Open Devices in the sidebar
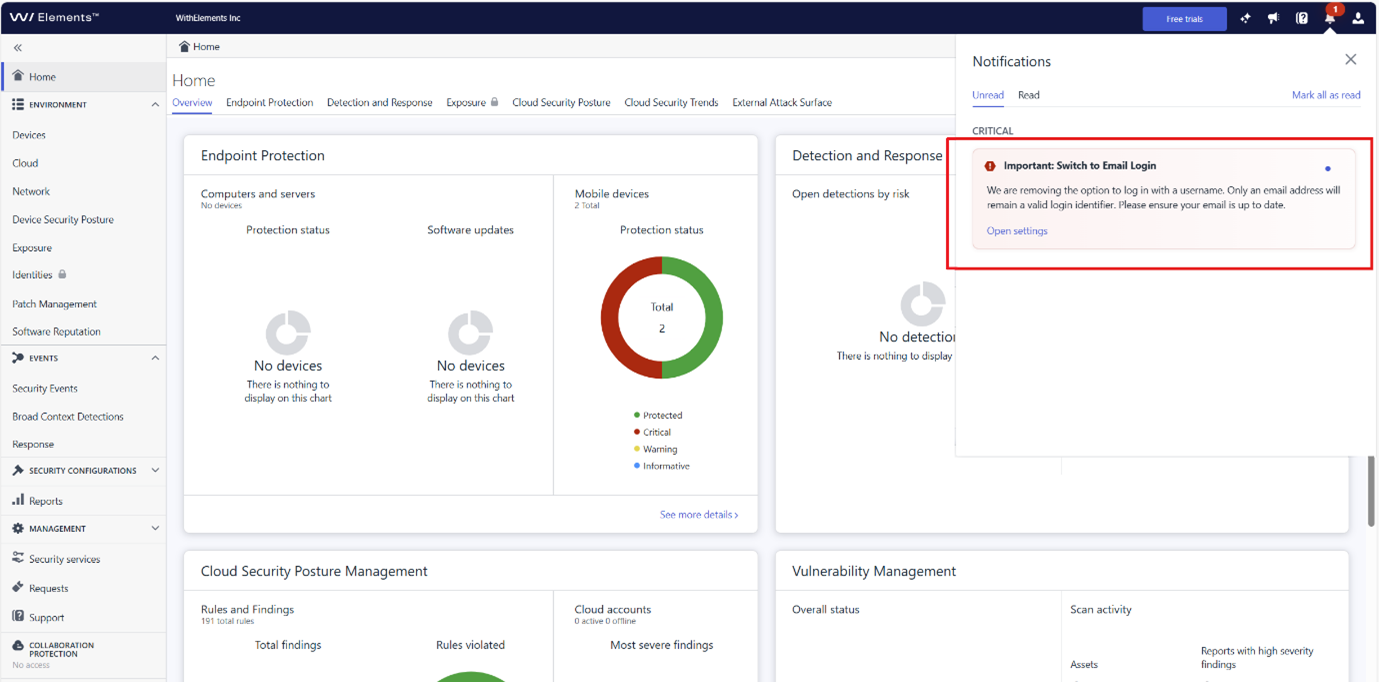 29,135
